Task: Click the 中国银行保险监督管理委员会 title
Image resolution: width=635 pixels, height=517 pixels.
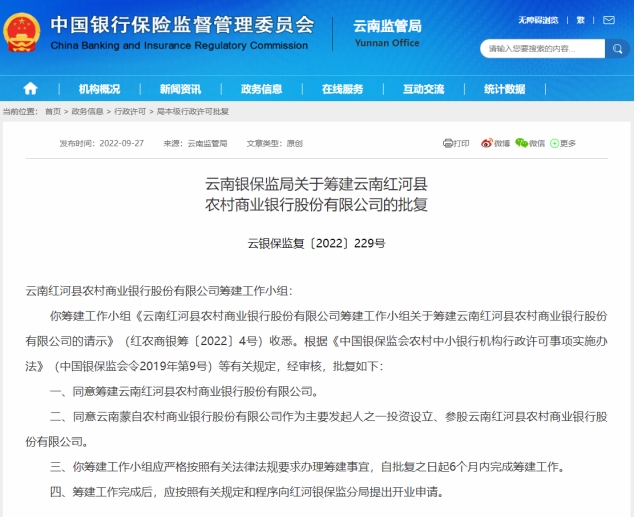Action: click(x=182, y=25)
